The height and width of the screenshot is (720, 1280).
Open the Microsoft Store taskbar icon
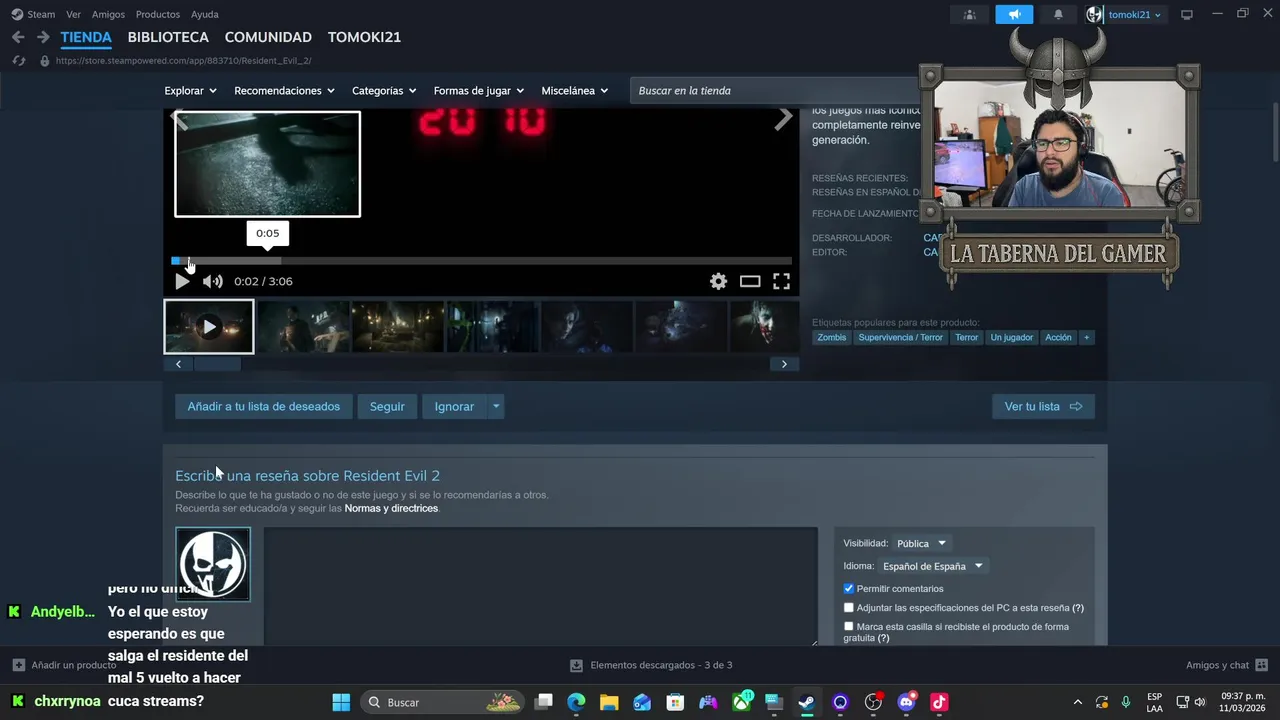coord(675,702)
